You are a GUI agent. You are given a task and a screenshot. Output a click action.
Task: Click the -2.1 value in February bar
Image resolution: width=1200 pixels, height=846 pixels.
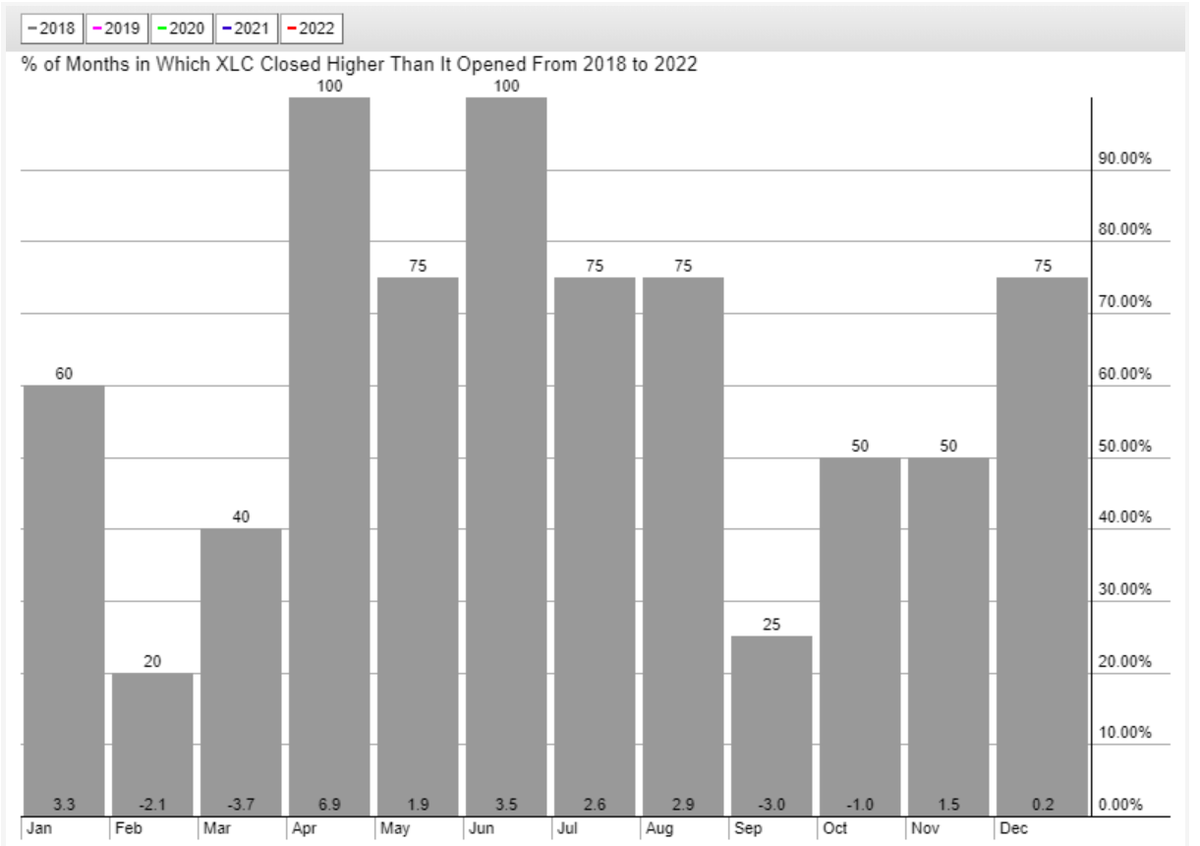tap(152, 805)
